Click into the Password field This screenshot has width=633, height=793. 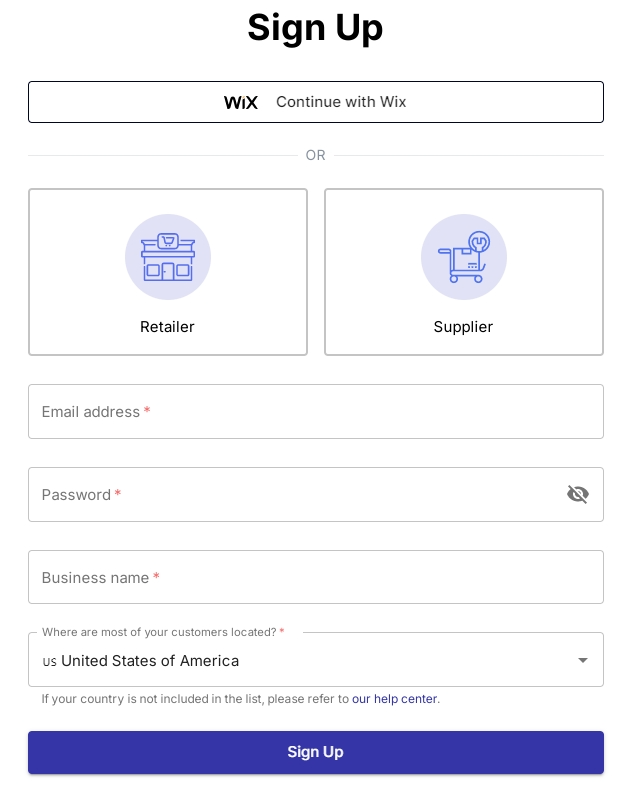click(295, 494)
